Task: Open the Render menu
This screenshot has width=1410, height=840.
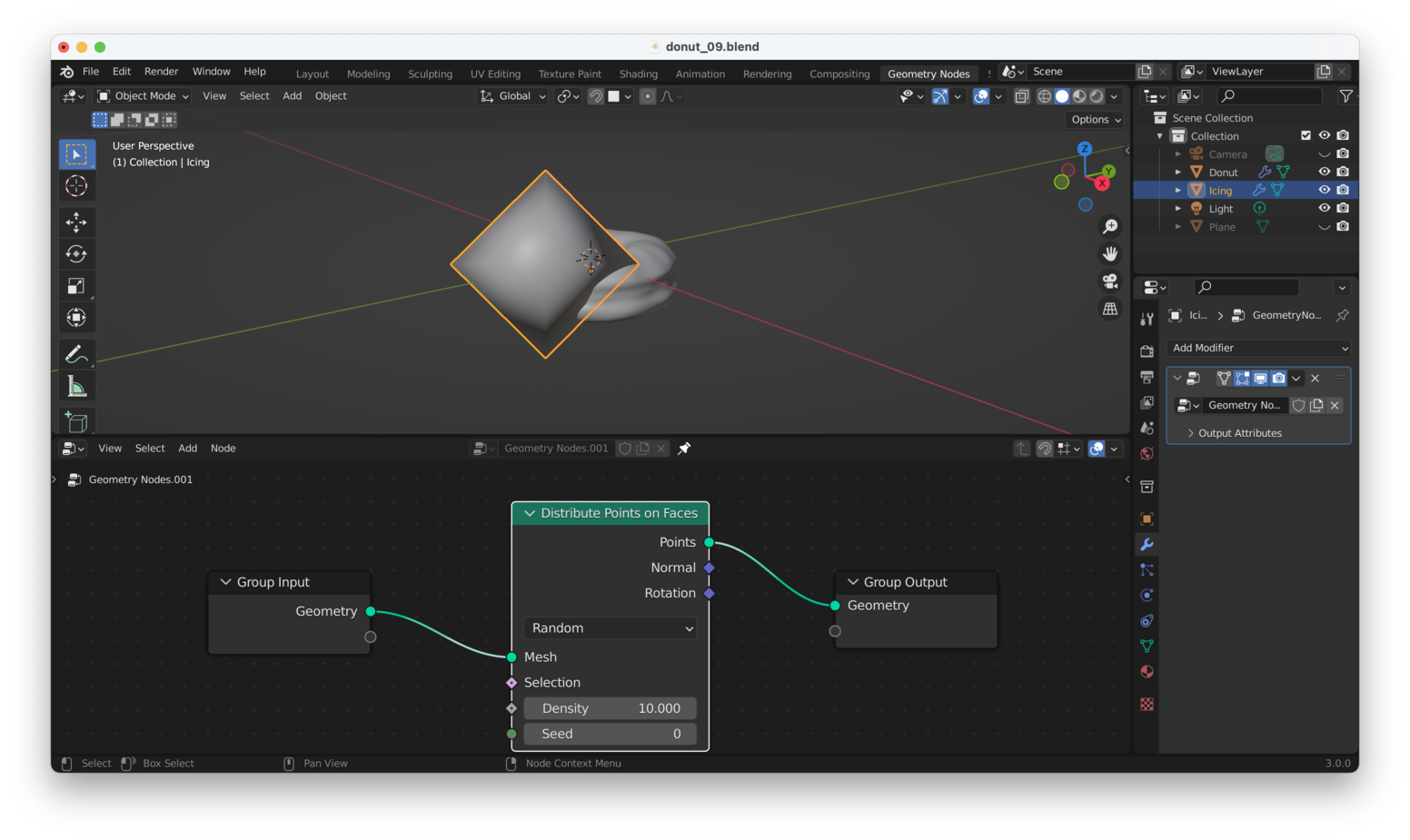Action: [161, 72]
